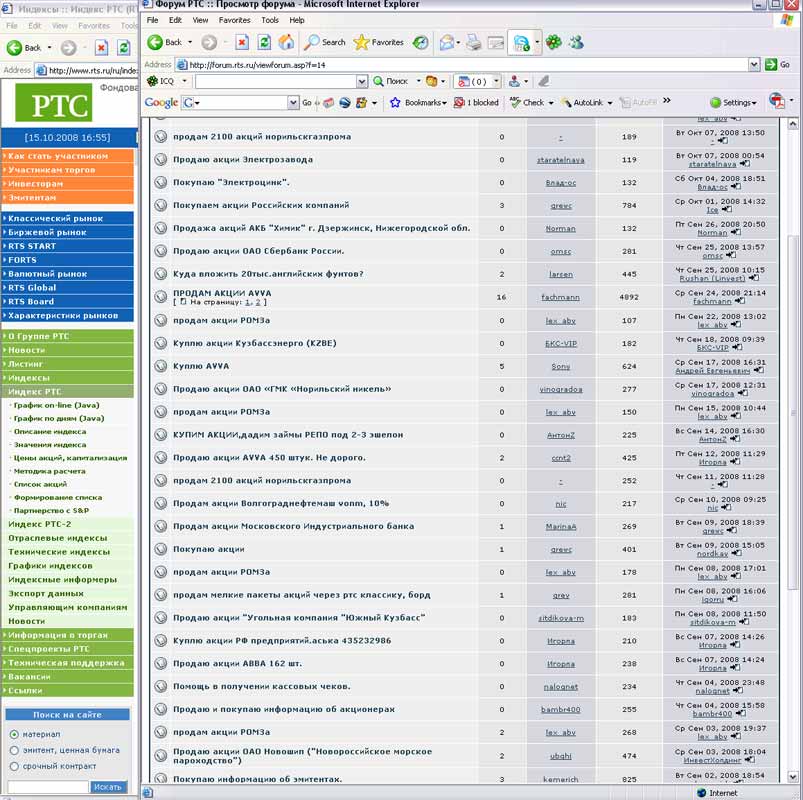The image size is (803, 800).
Task: Open browsing History icon
Action: tap(421, 43)
